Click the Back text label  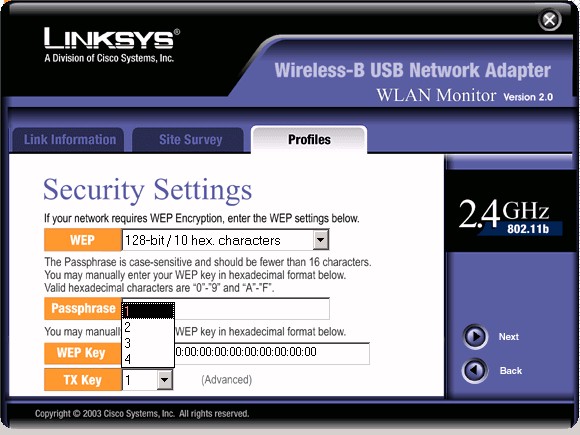(510, 371)
